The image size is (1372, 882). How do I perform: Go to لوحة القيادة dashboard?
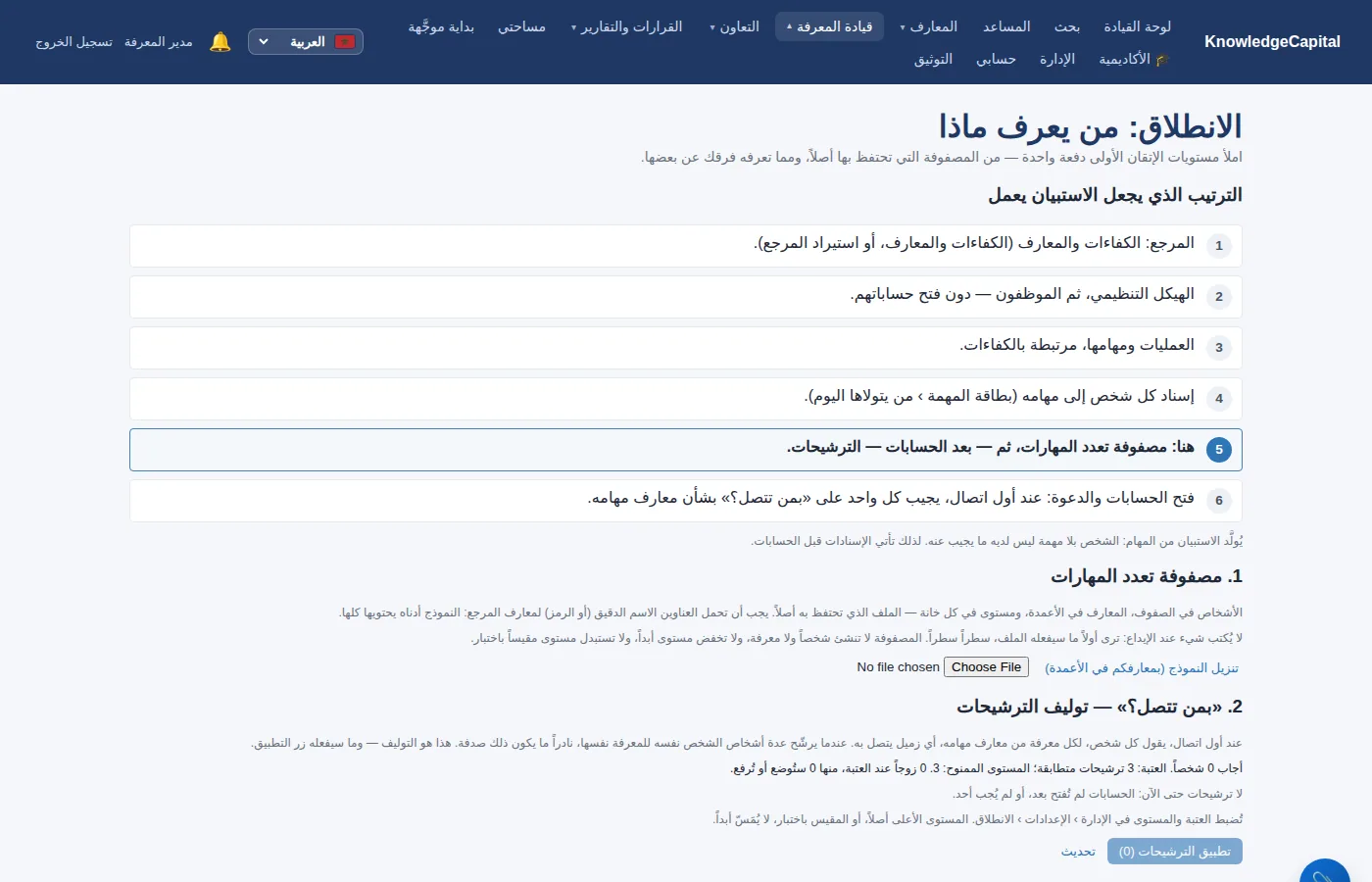[1137, 26]
